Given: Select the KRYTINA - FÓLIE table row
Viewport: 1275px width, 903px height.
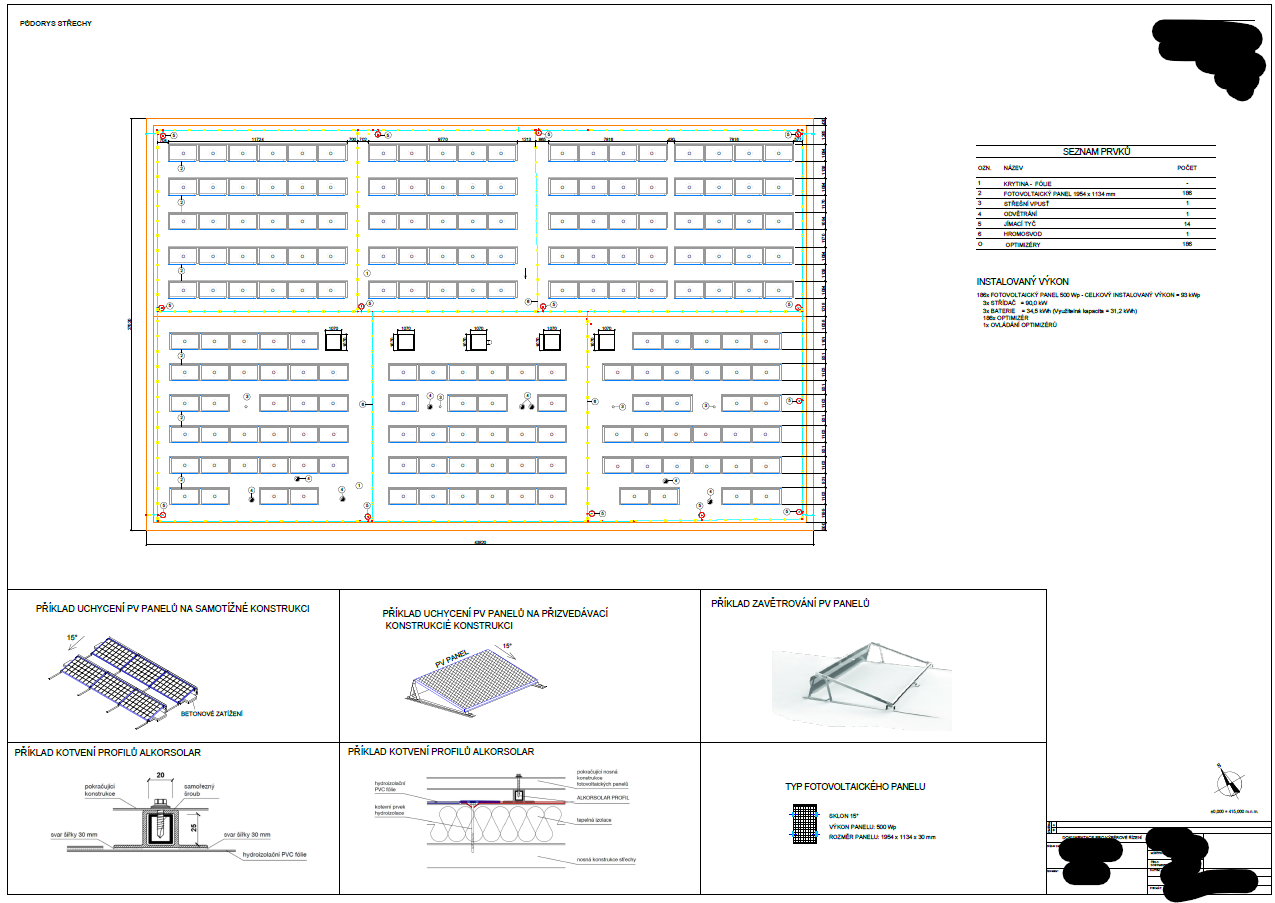Looking at the screenshot, I should tap(1095, 184).
